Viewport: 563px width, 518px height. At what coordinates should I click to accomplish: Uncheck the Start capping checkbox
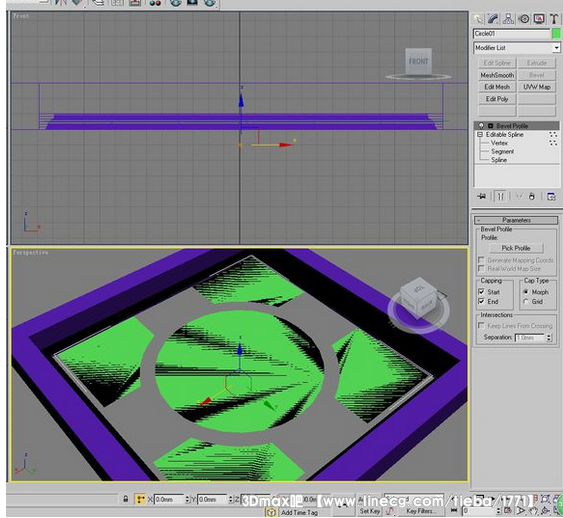[x=481, y=291]
